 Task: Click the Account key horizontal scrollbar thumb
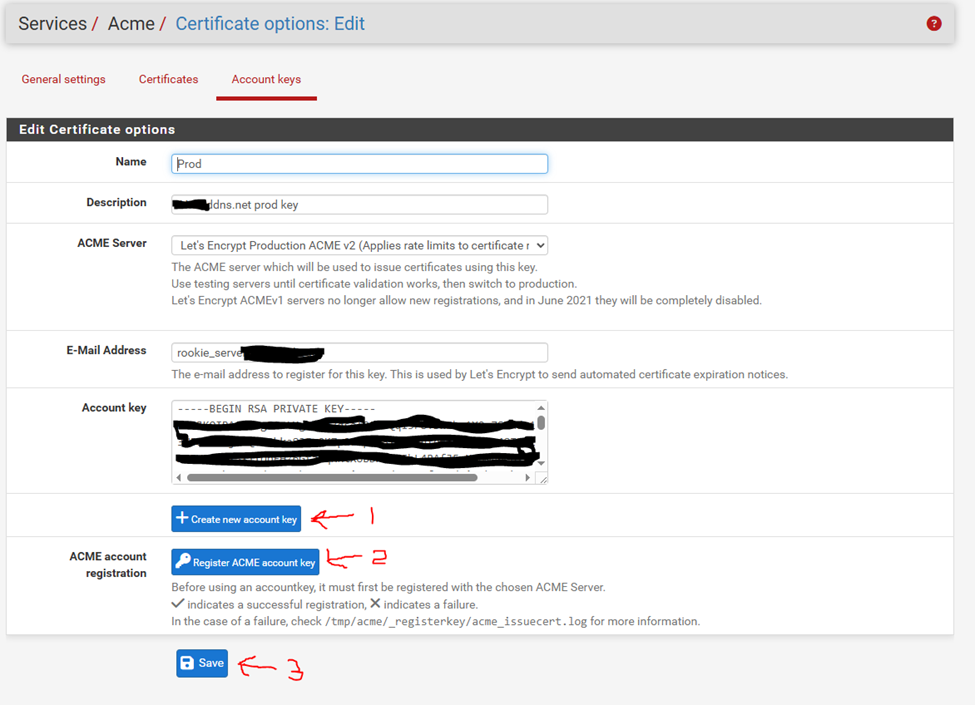pos(332,477)
